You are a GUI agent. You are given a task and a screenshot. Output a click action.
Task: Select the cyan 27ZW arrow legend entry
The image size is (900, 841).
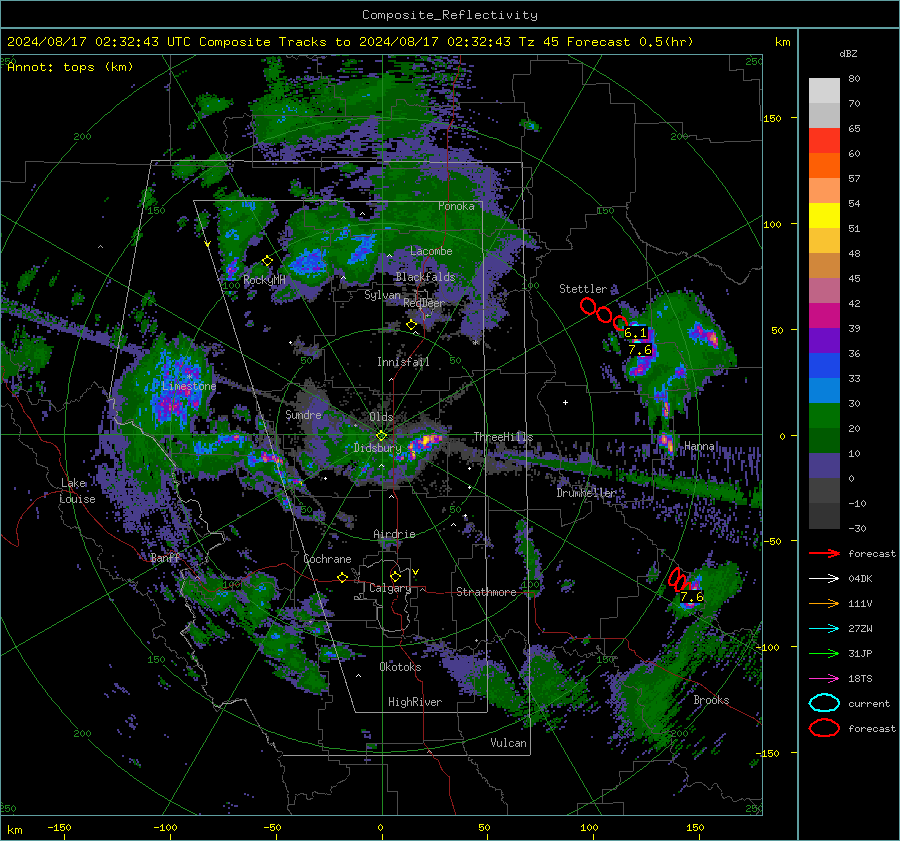coord(824,629)
